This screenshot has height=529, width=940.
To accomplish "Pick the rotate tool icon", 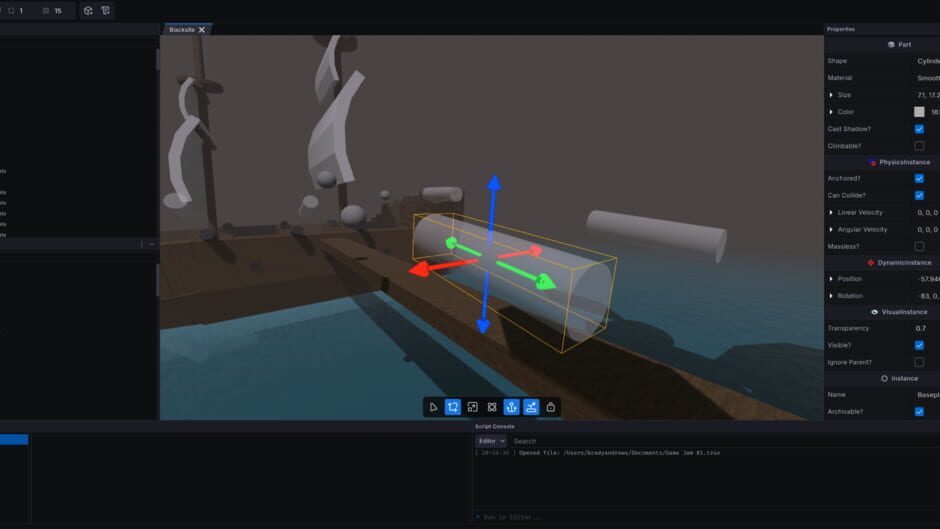I will 492,407.
